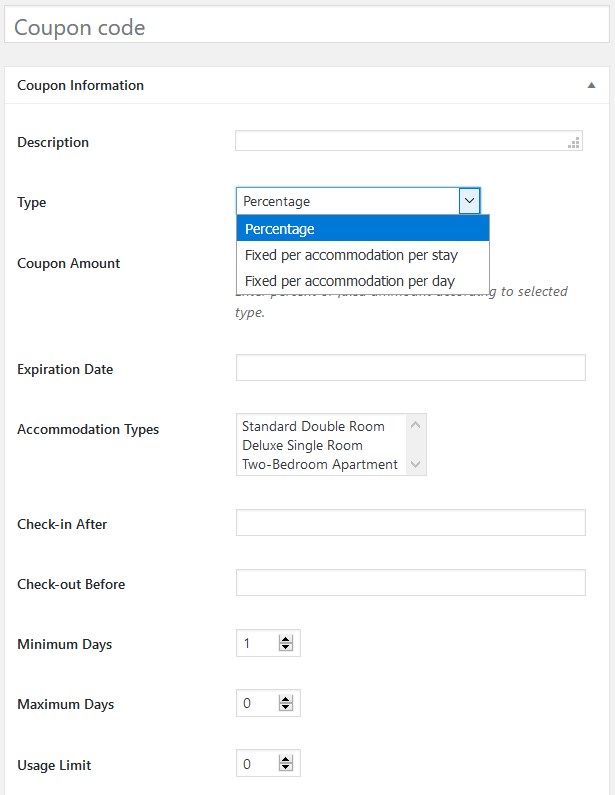Screen dimensions: 615x795
Task: Click the Coupon Information panel heading
Action: pyautogui.click(x=81, y=86)
